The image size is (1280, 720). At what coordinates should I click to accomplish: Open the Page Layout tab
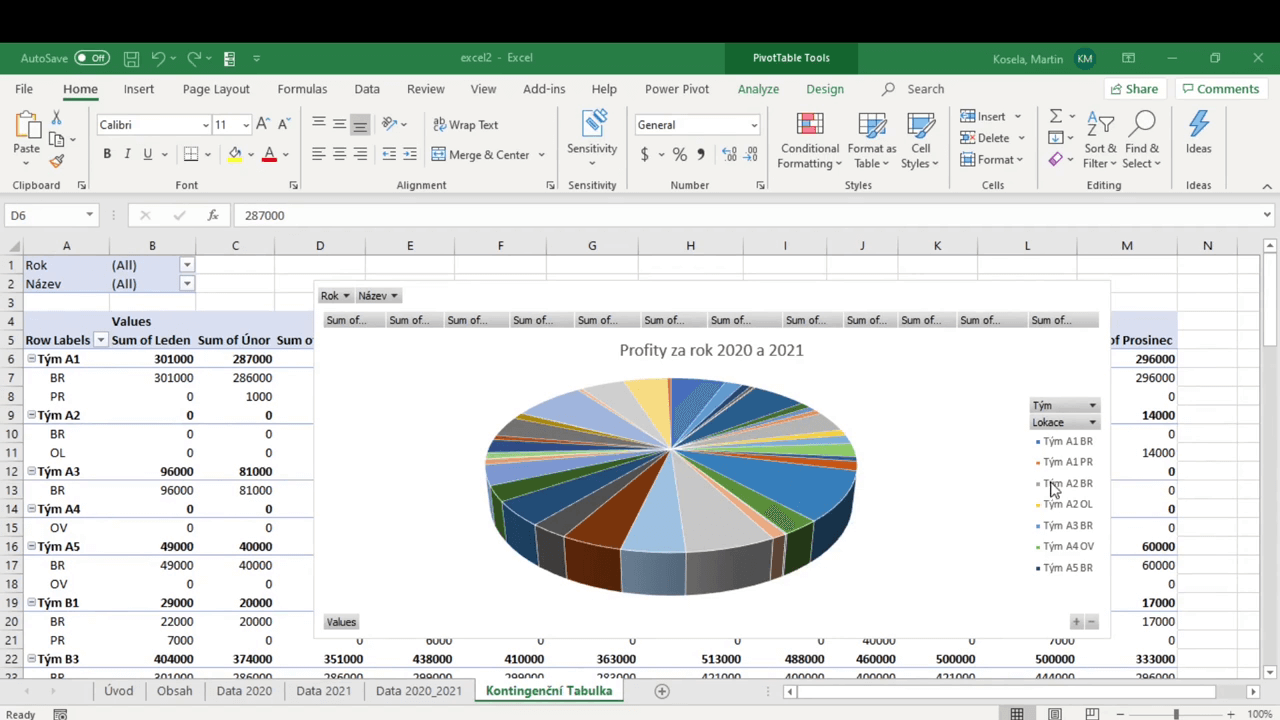pyautogui.click(x=216, y=89)
